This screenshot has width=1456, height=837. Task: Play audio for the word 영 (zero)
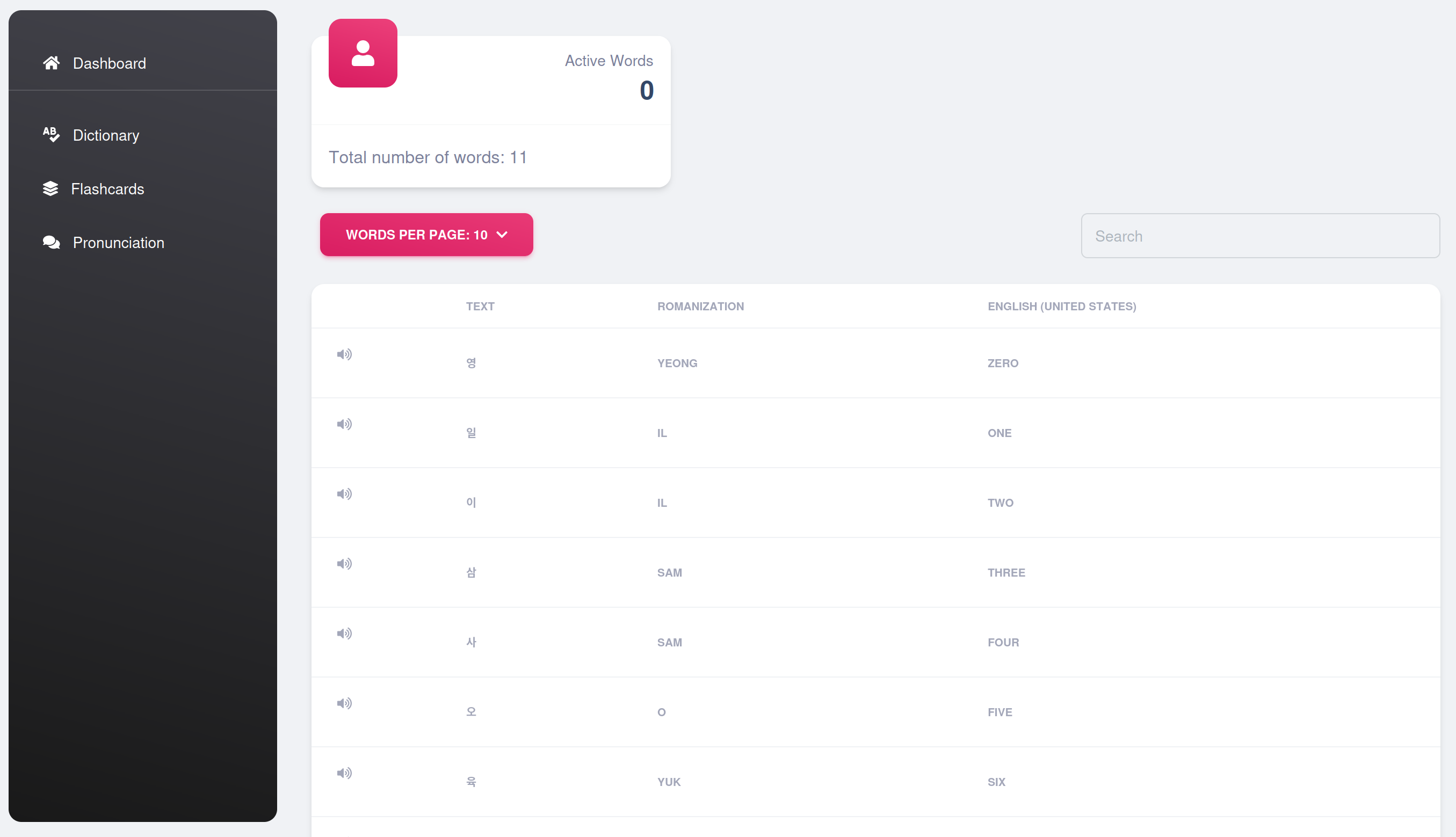[344, 354]
